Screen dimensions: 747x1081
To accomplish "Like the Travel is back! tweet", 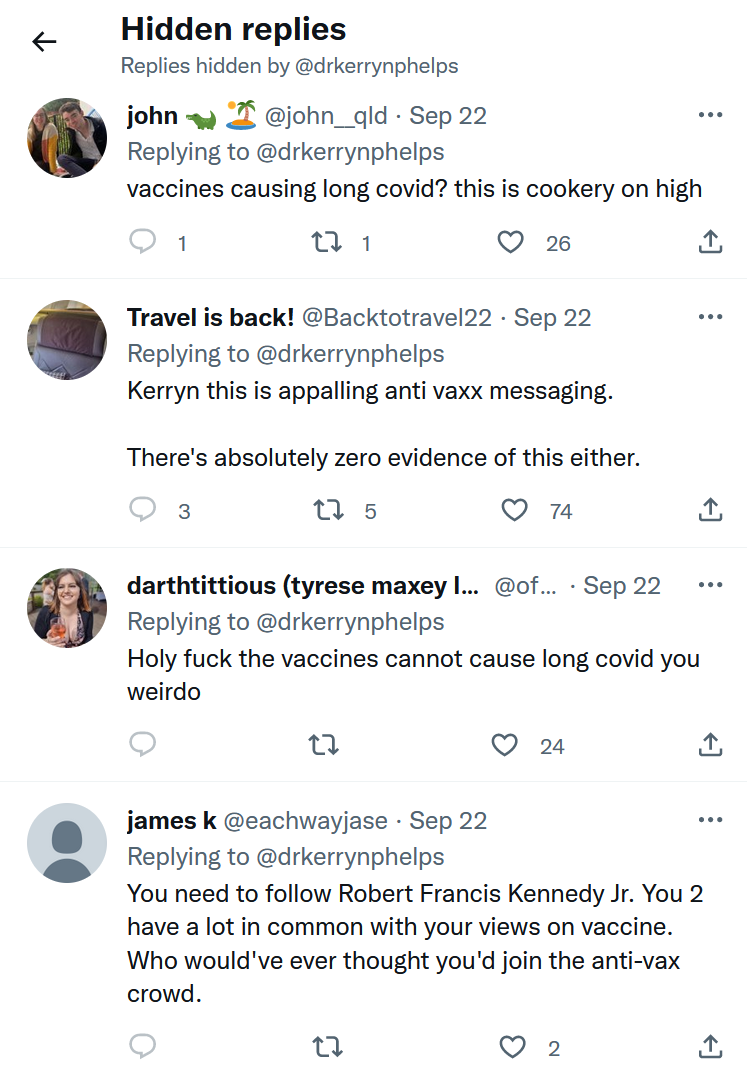I will point(514,511).
